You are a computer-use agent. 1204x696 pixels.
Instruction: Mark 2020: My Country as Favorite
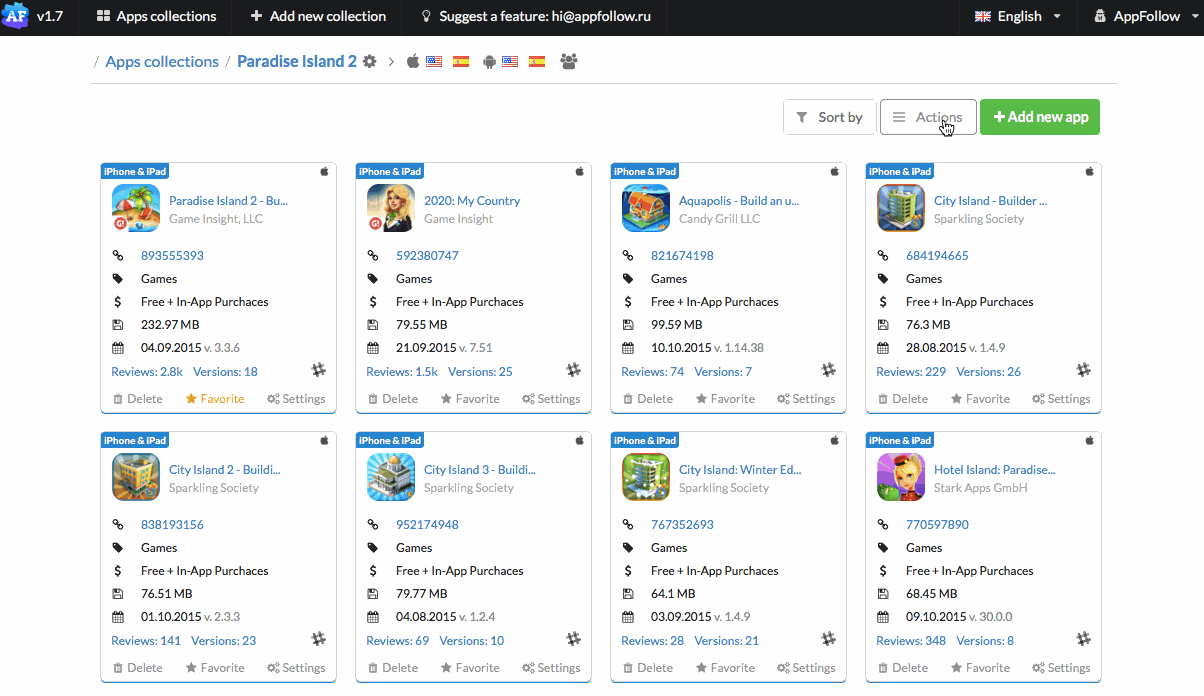pos(470,399)
